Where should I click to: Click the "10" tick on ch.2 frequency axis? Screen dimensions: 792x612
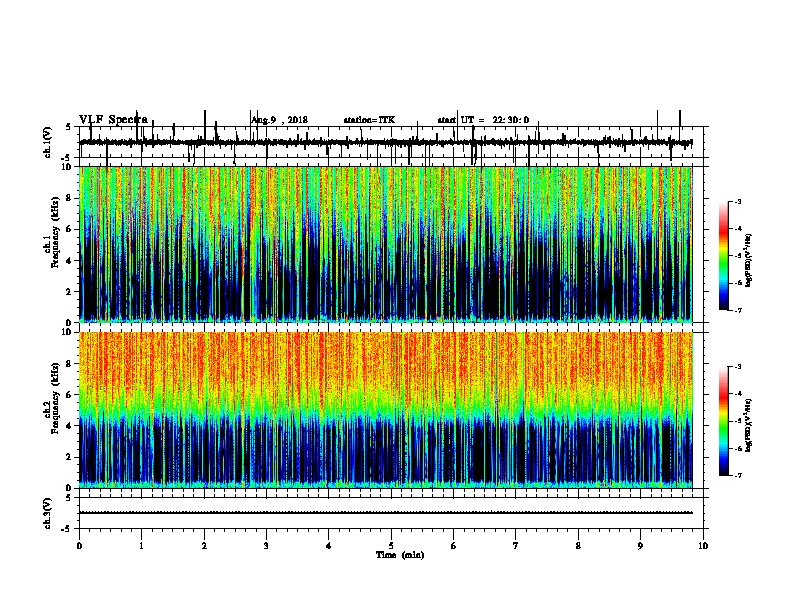pyautogui.click(x=68, y=332)
